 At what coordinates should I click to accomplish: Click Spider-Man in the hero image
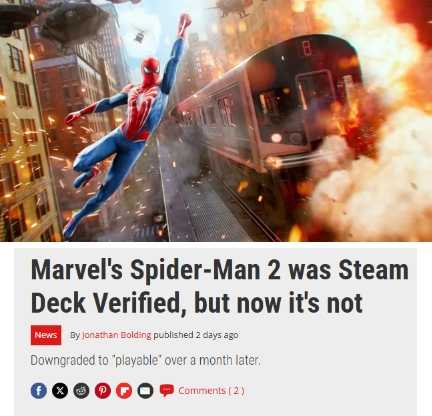pyautogui.click(x=128, y=127)
